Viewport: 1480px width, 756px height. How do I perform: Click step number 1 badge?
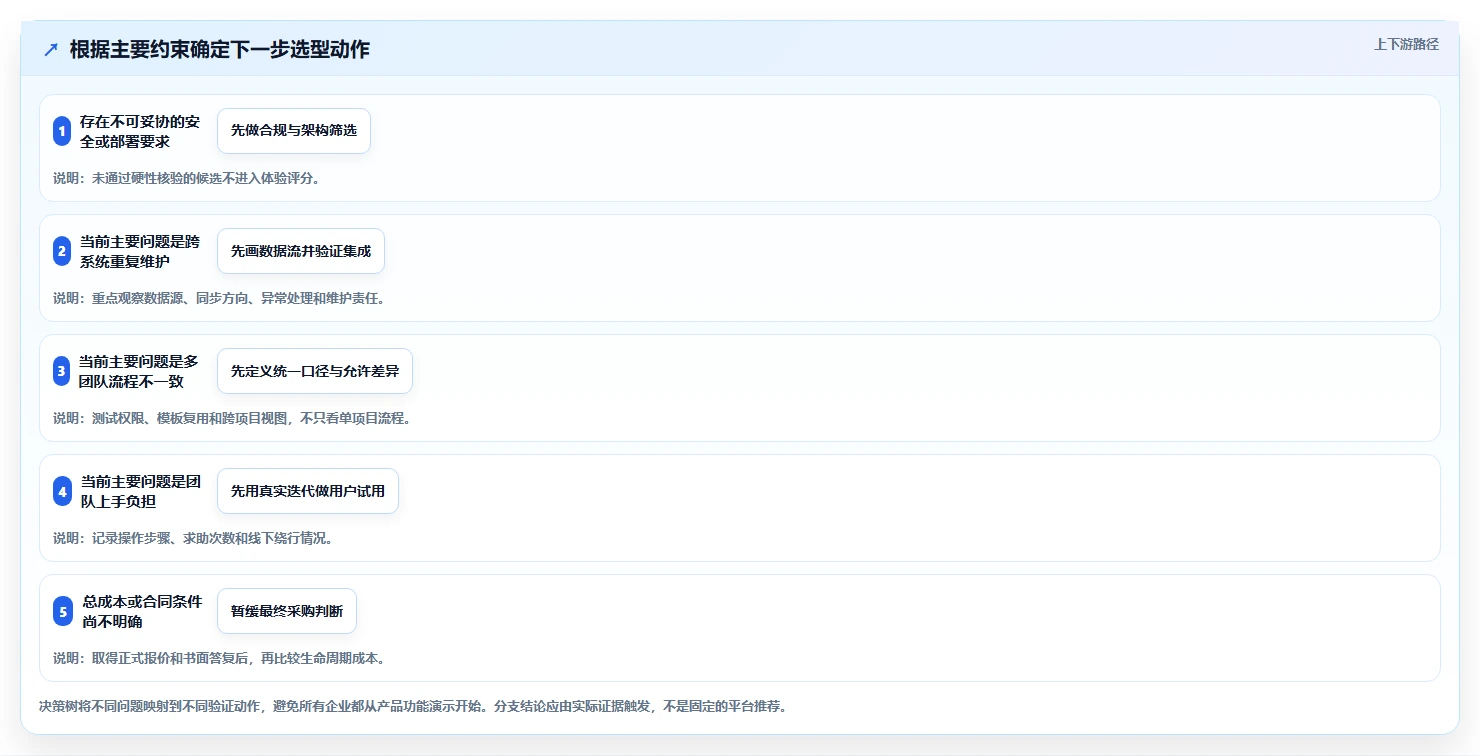[x=62, y=131]
